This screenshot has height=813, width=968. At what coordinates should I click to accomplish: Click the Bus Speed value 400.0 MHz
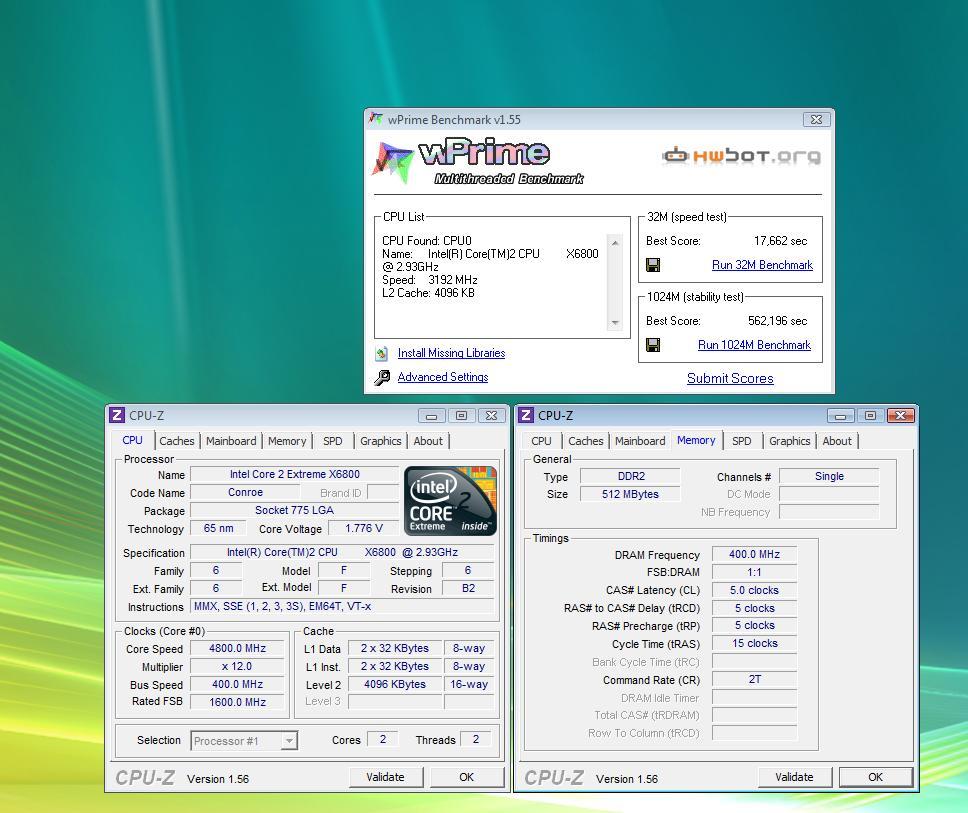(x=238, y=684)
